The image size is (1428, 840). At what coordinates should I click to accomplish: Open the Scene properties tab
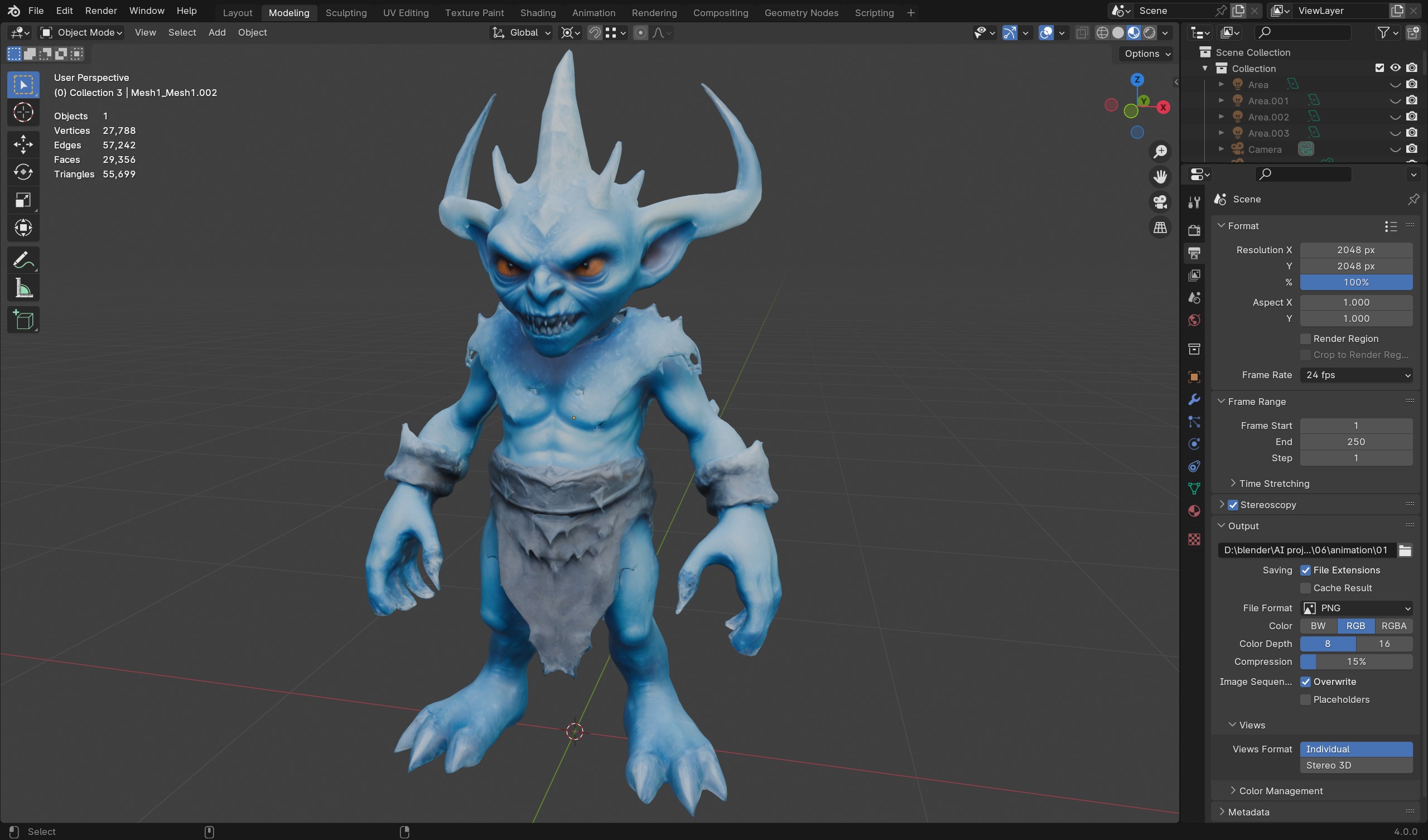point(1194,298)
